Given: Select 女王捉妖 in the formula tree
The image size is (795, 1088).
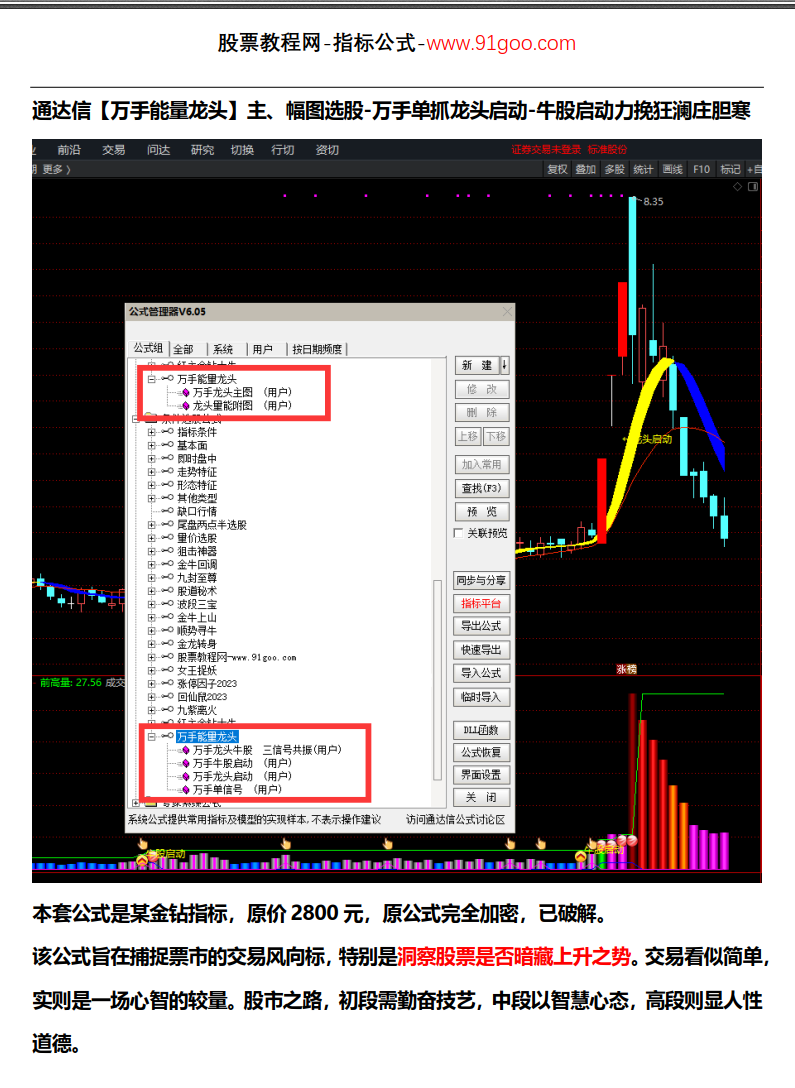Looking at the screenshot, I should pyautogui.click(x=196, y=670).
